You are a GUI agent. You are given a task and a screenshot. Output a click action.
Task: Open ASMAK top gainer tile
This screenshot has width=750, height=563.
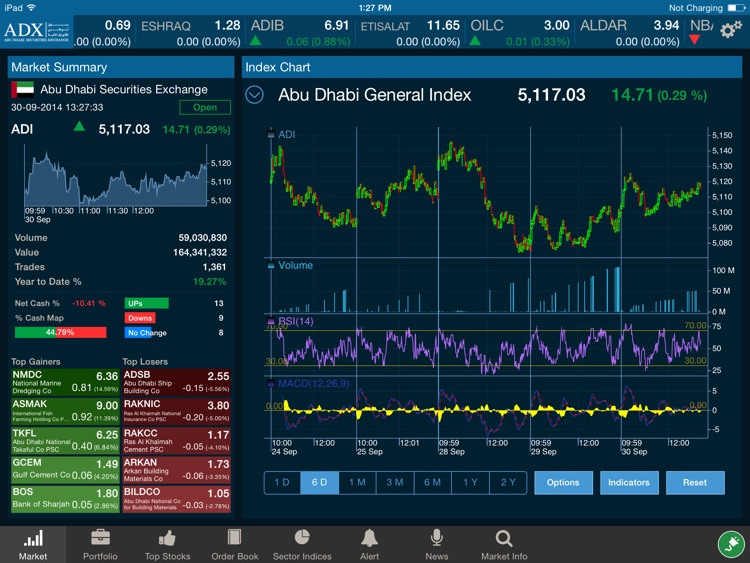click(x=65, y=412)
